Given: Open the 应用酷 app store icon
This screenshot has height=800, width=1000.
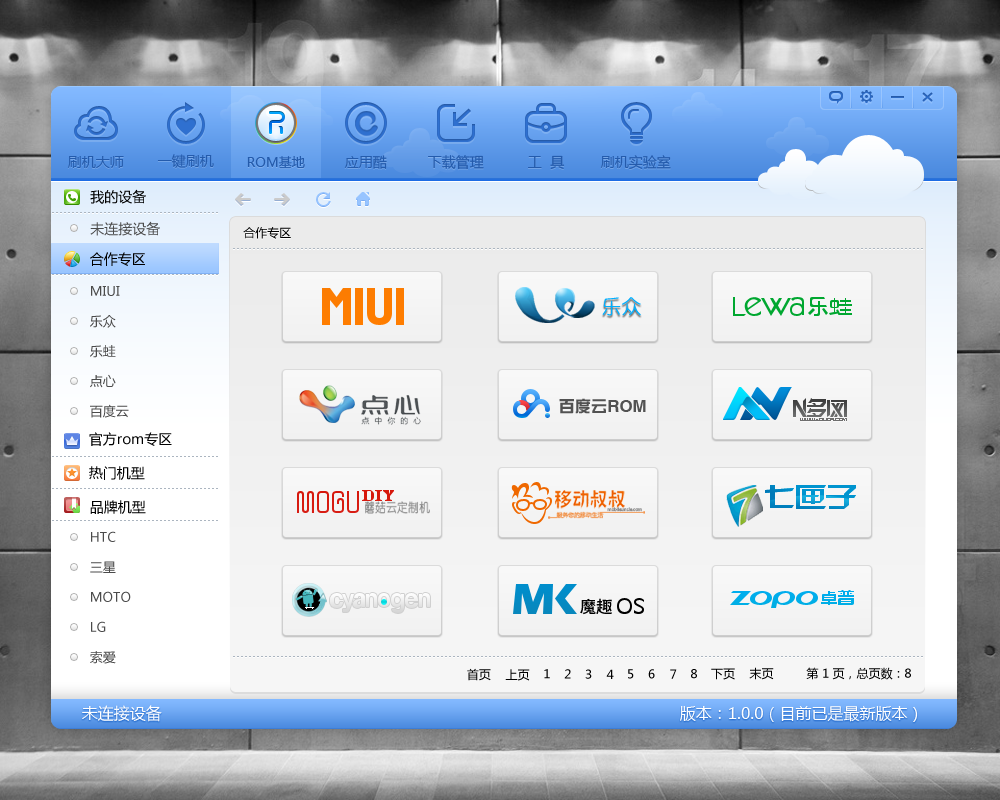Looking at the screenshot, I should 365,125.
